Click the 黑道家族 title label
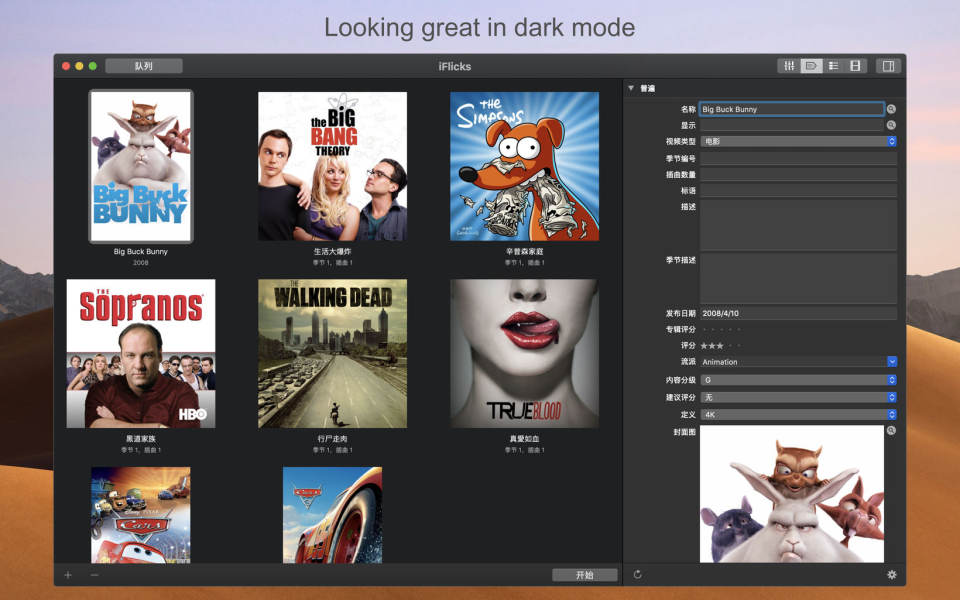Screen dimensions: 960x600 pyautogui.click(x=141, y=439)
